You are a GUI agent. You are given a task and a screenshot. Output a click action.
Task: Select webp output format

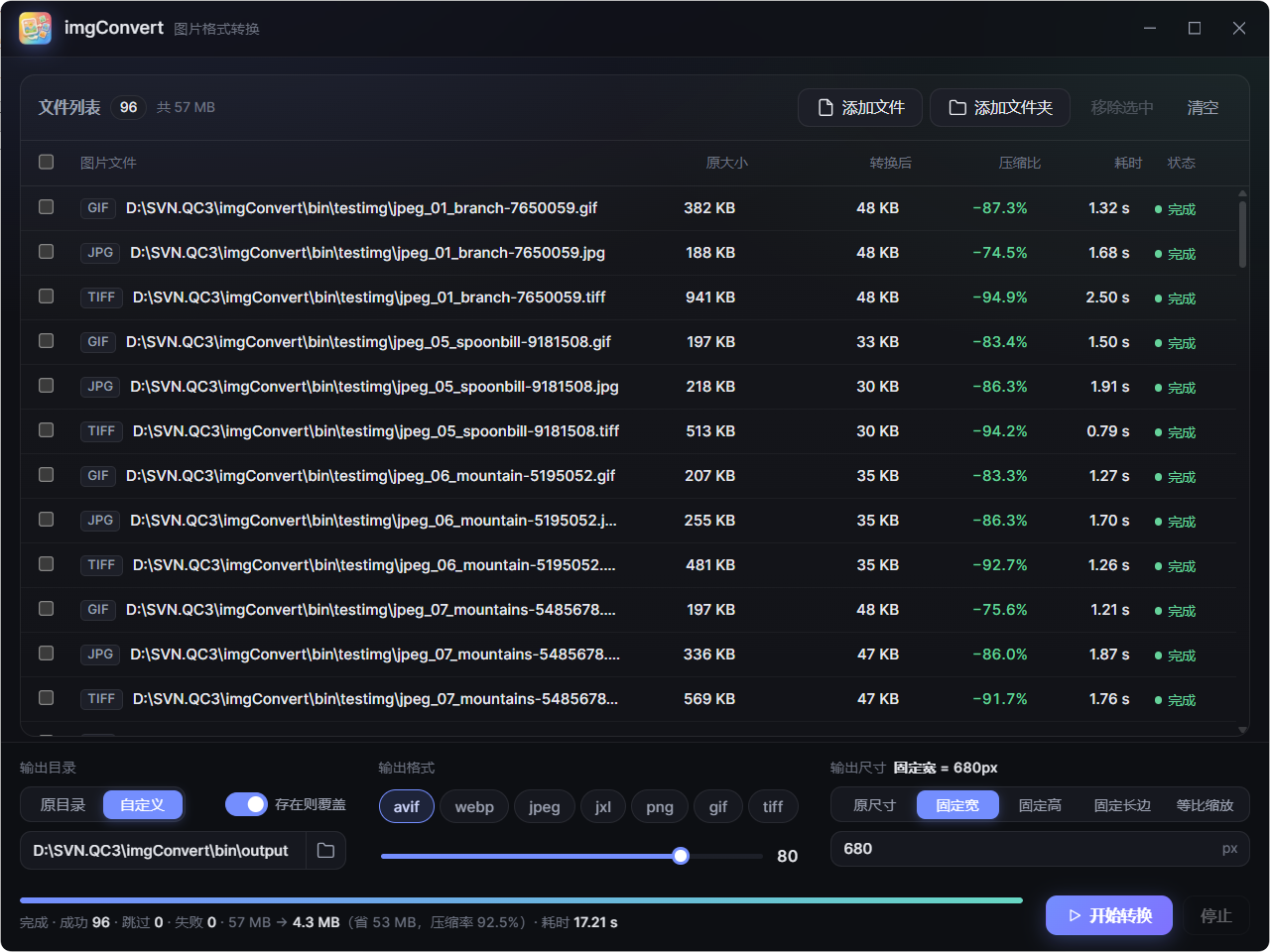click(x=474, y=806)
